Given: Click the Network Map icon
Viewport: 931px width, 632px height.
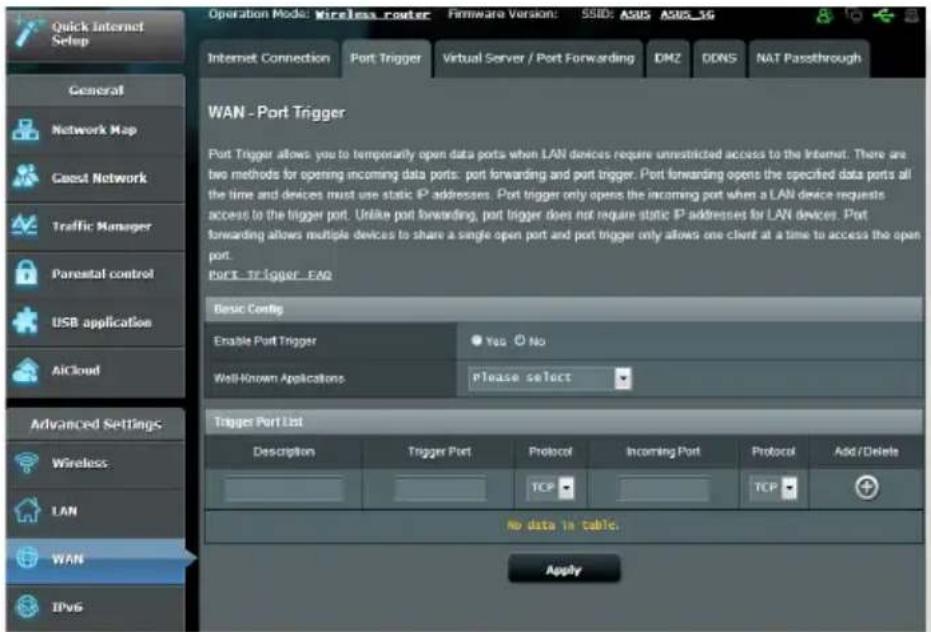Looking at the screenshot, I should pos(26,129).
